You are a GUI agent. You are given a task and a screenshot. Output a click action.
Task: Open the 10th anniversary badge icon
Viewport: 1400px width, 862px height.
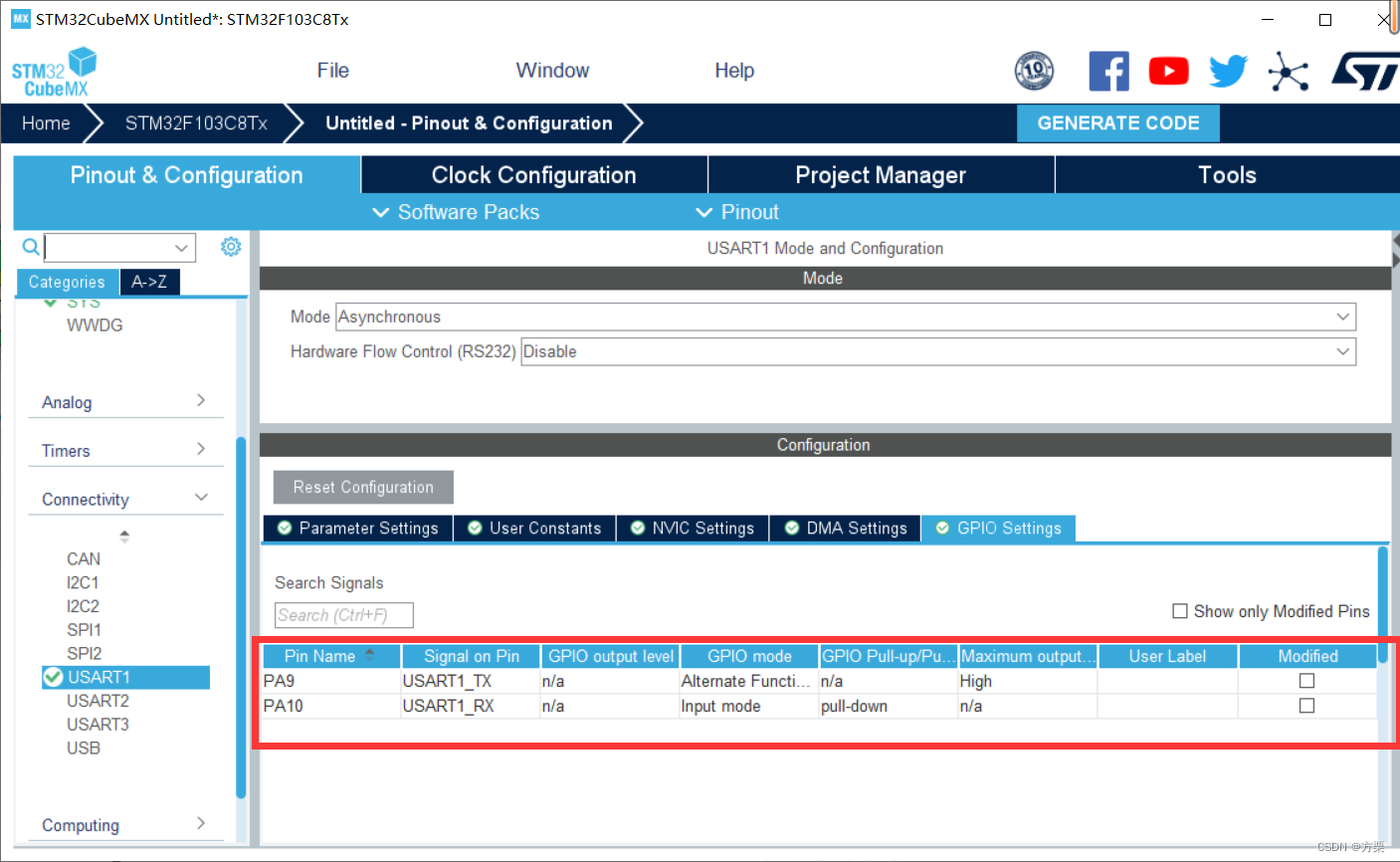click(x=1034, y=71)
